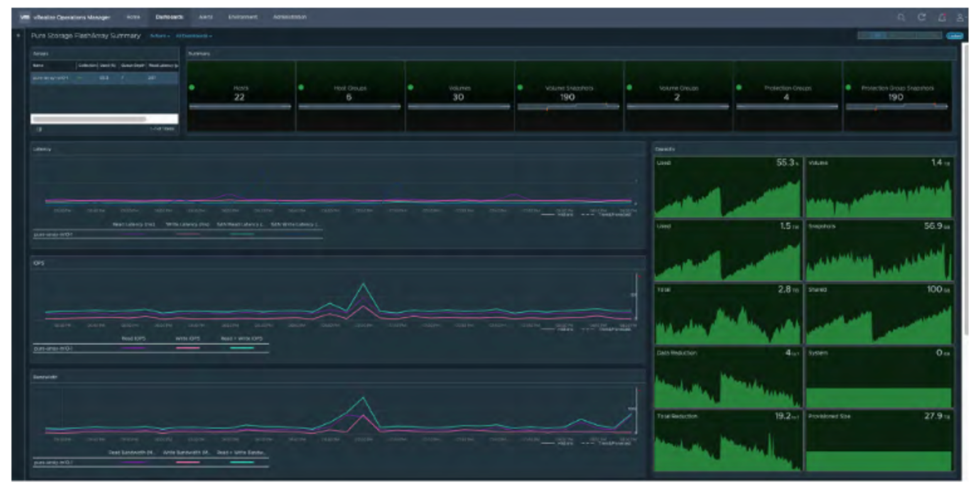
Task: Open the search magnifier icon
Action: [x=901, y=17]
